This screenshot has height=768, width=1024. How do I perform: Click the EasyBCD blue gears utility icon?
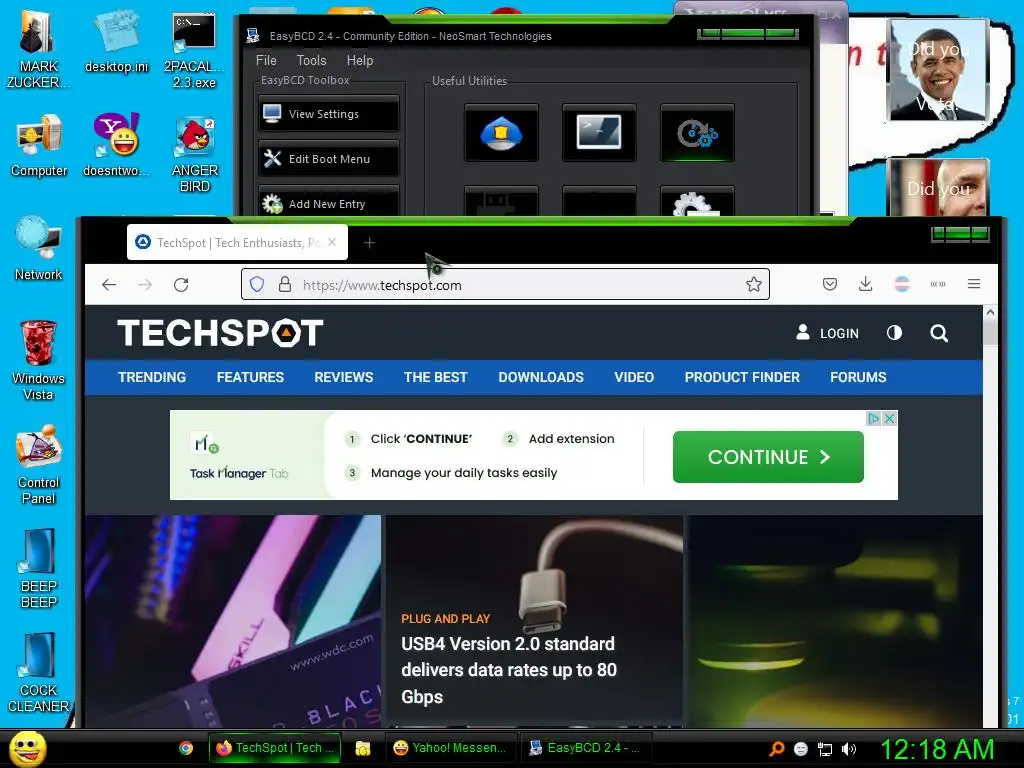(x=697, y=133)
